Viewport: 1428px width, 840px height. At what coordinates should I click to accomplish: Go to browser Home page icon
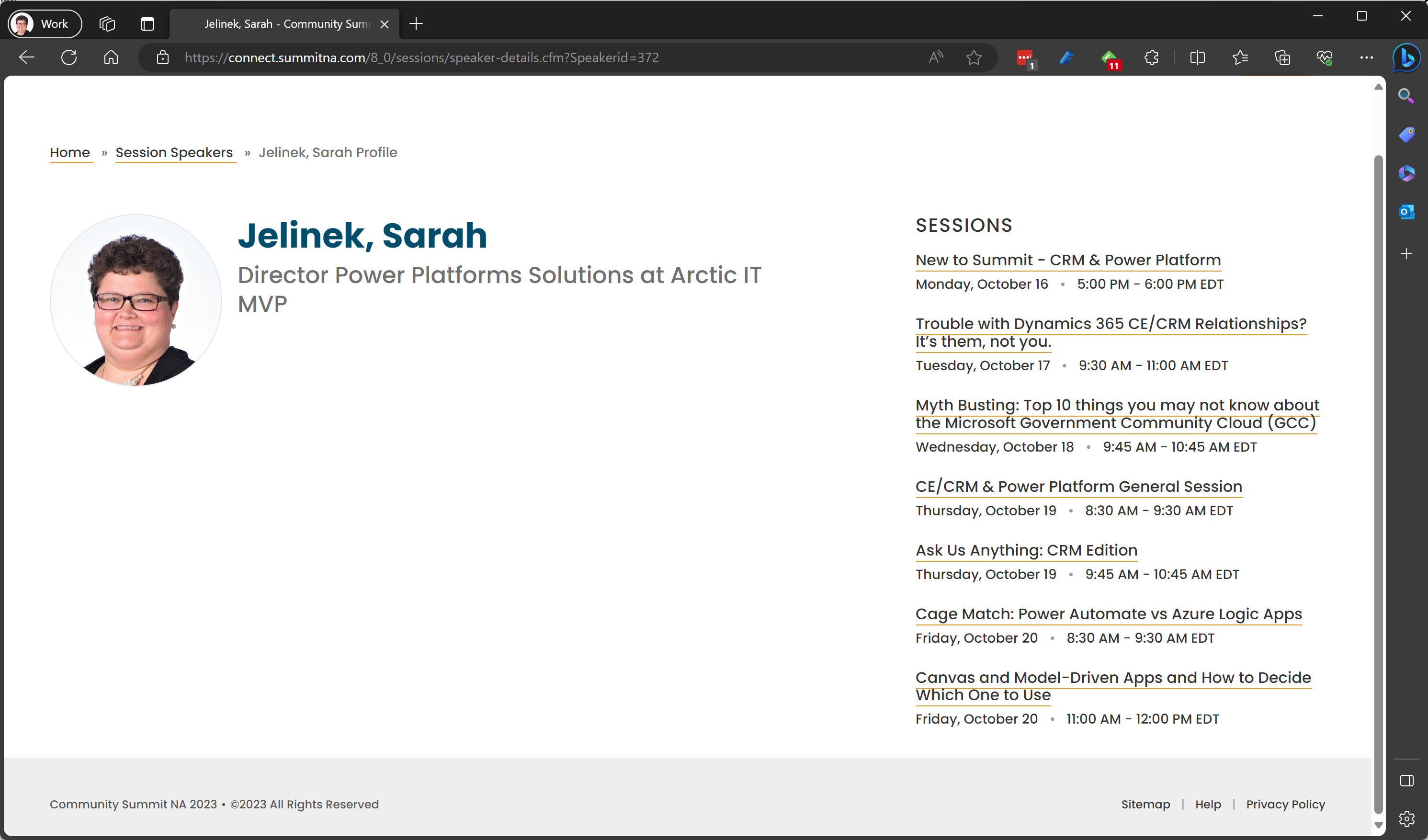point(111,57)
